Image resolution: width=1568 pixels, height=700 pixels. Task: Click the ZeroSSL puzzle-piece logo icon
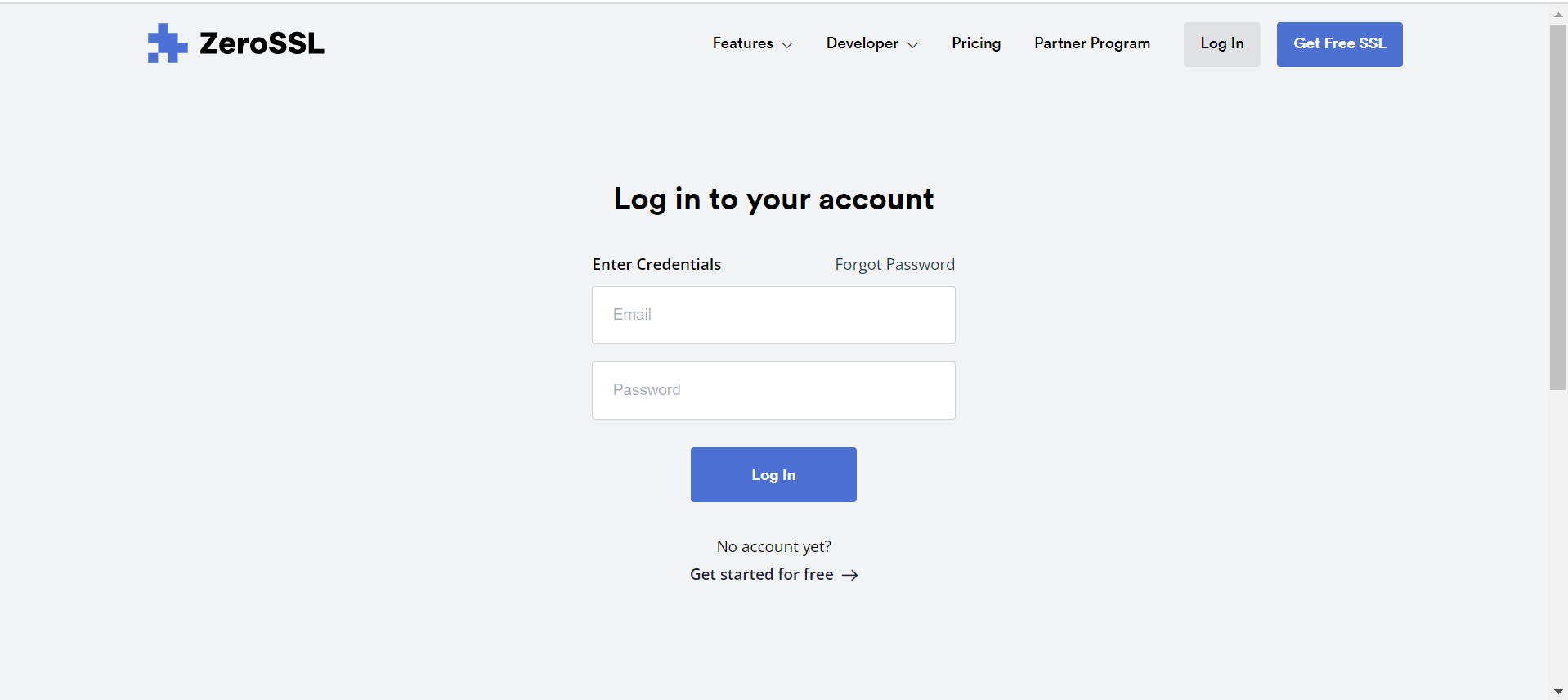click(168, 43)
